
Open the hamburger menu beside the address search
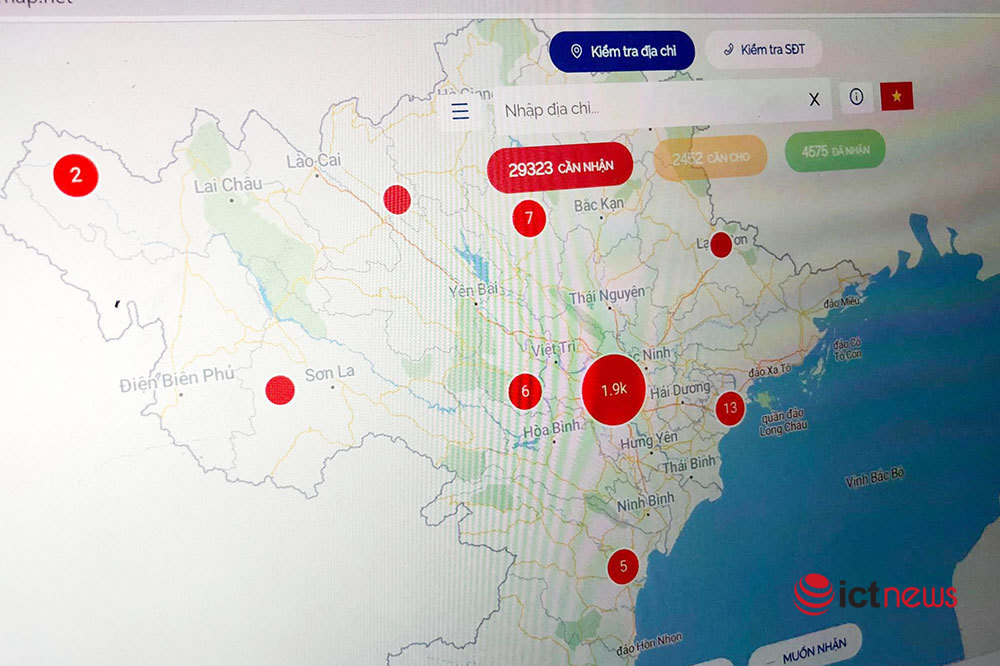(x=459, y=111)
